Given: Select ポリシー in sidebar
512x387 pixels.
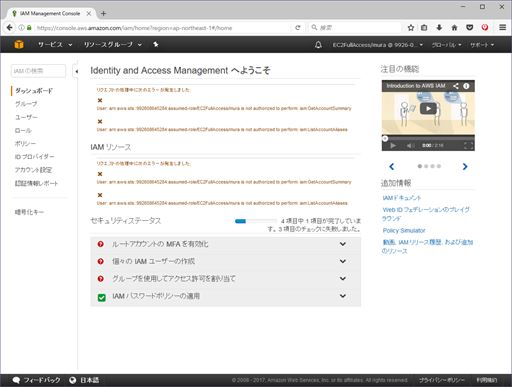Looking at the screenshot, I should pyautogui.click(x=25, y=144).
